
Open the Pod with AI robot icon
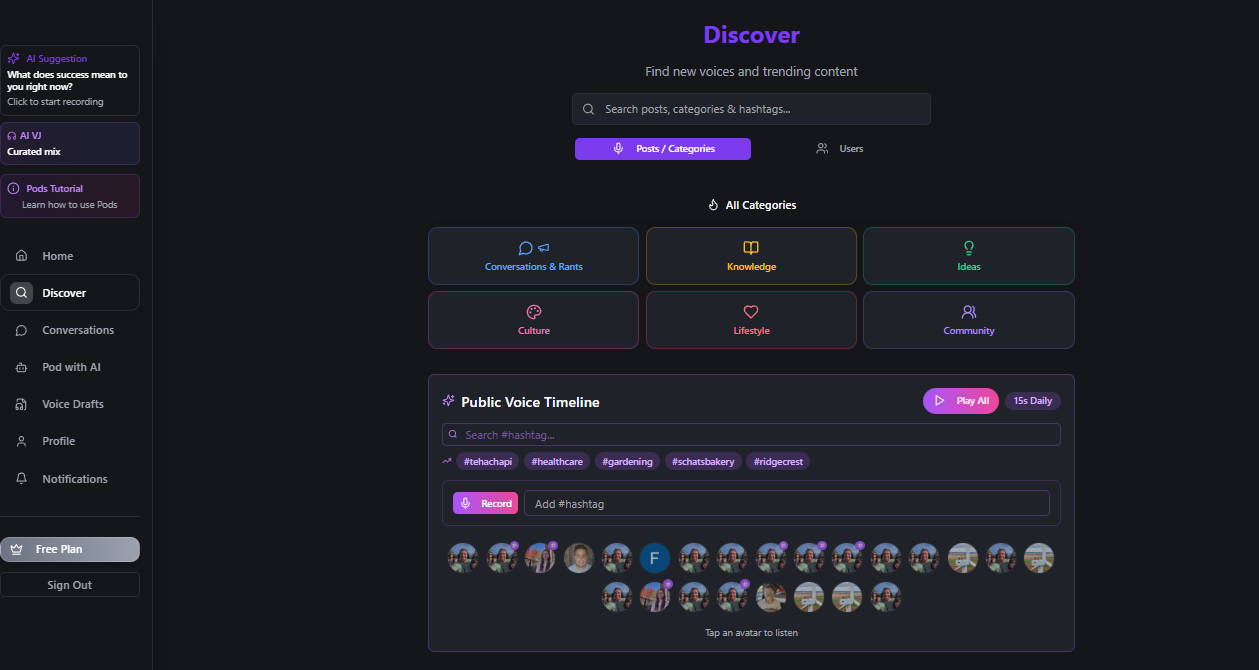coord(21,367)
